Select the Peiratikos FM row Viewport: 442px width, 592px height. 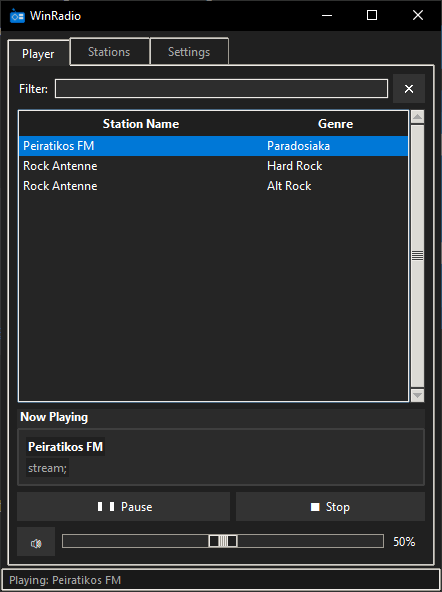click(214, 146)
